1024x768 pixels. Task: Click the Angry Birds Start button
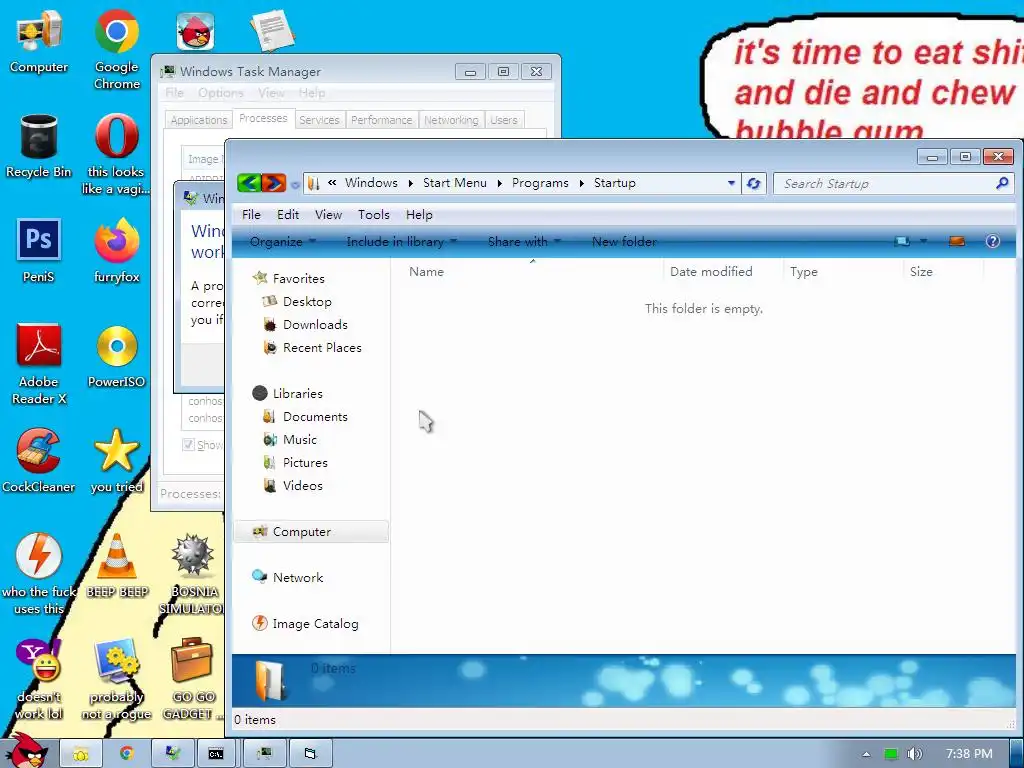pos(26,750)
